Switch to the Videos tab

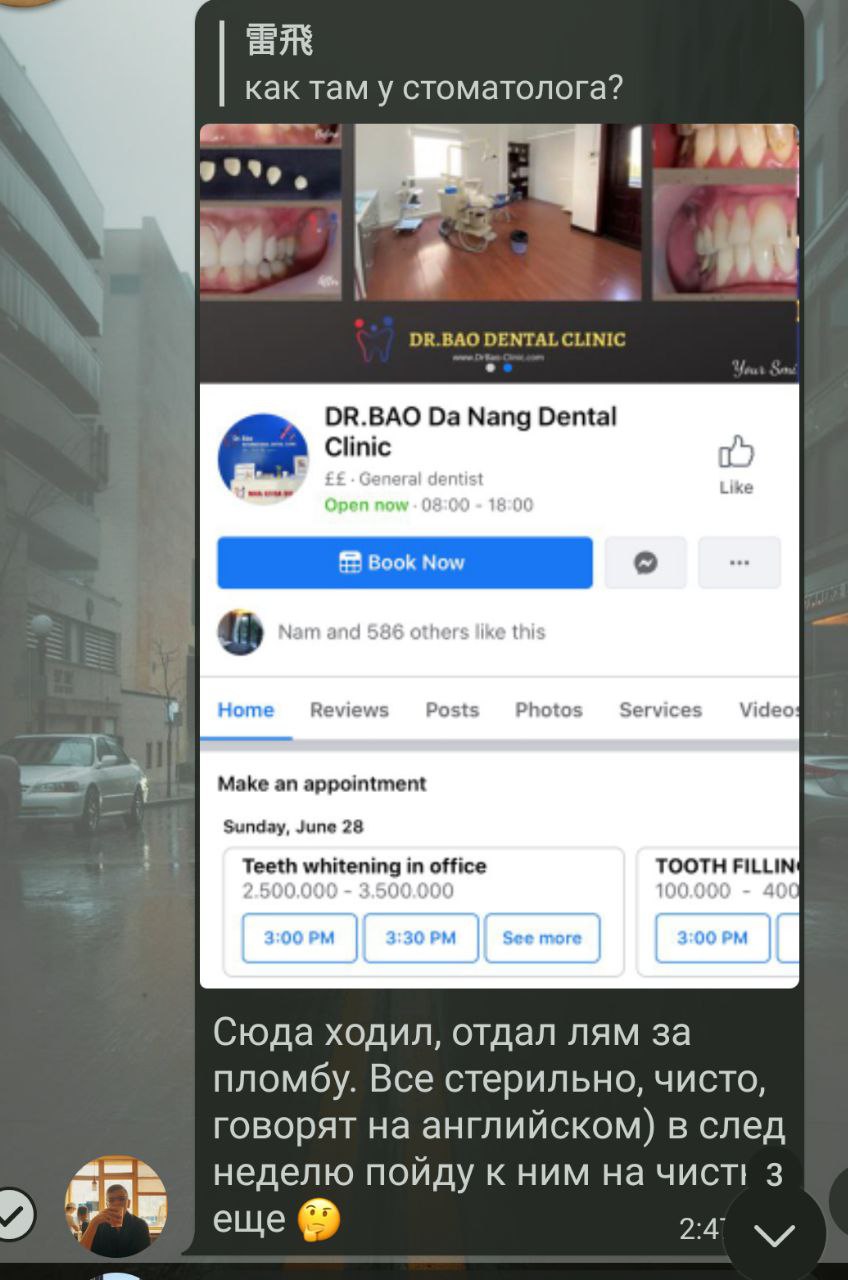click(x=768, y=710)
